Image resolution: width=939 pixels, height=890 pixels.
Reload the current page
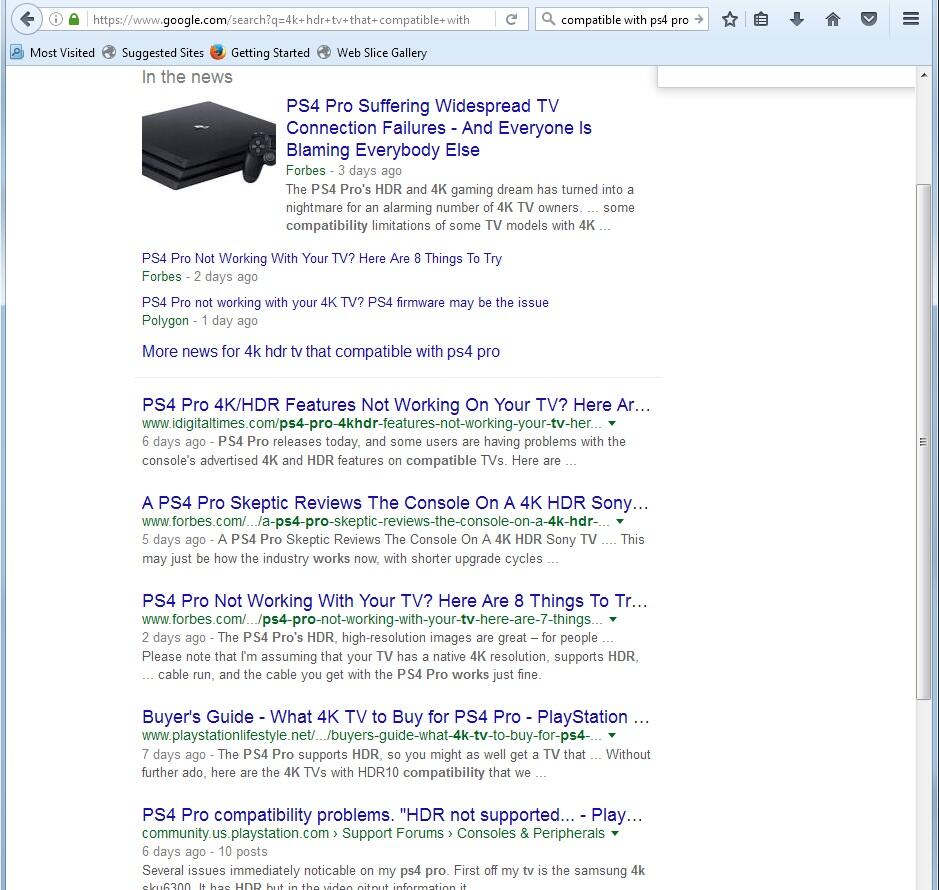tap(511, 19)
